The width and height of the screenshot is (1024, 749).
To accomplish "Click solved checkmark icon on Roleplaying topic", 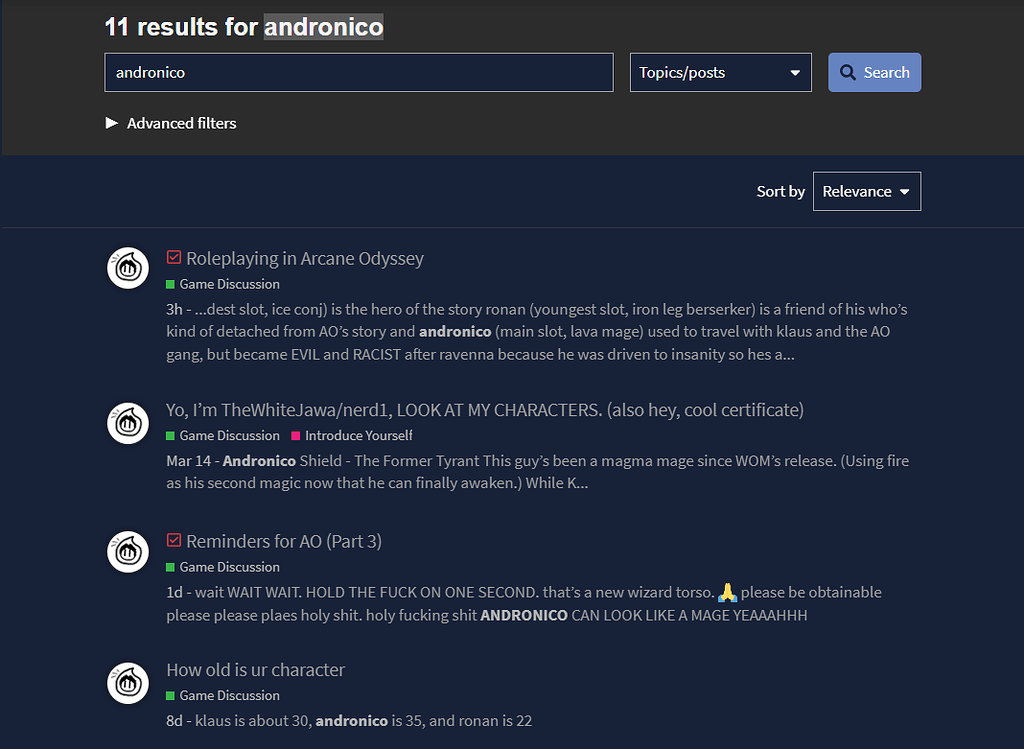I will click(x=174, y=258).
